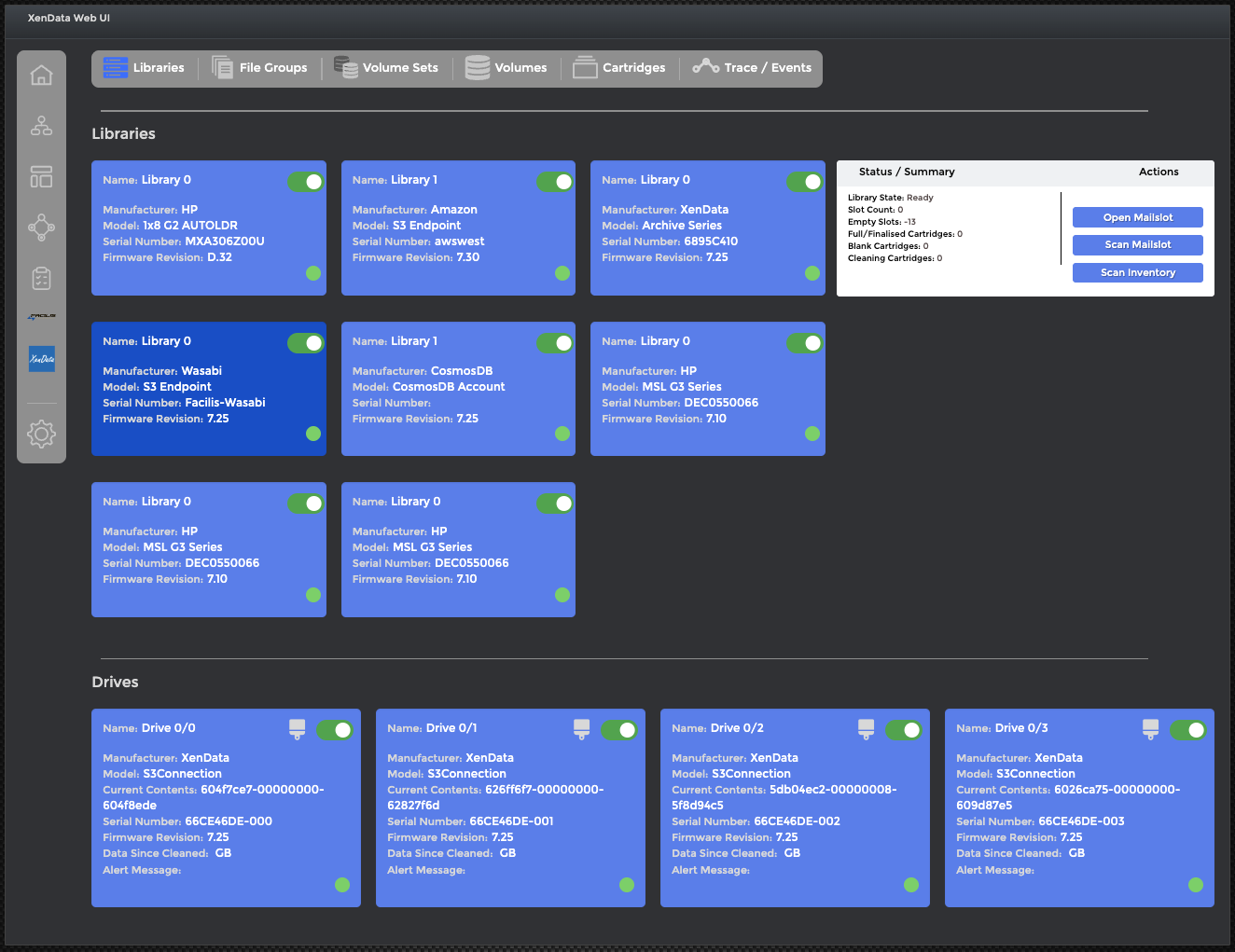Image resolution: width=1235 pixels, height=952 pixels.
Task: Click green status dot on Drive 0/1
Action: click(627, 885)
